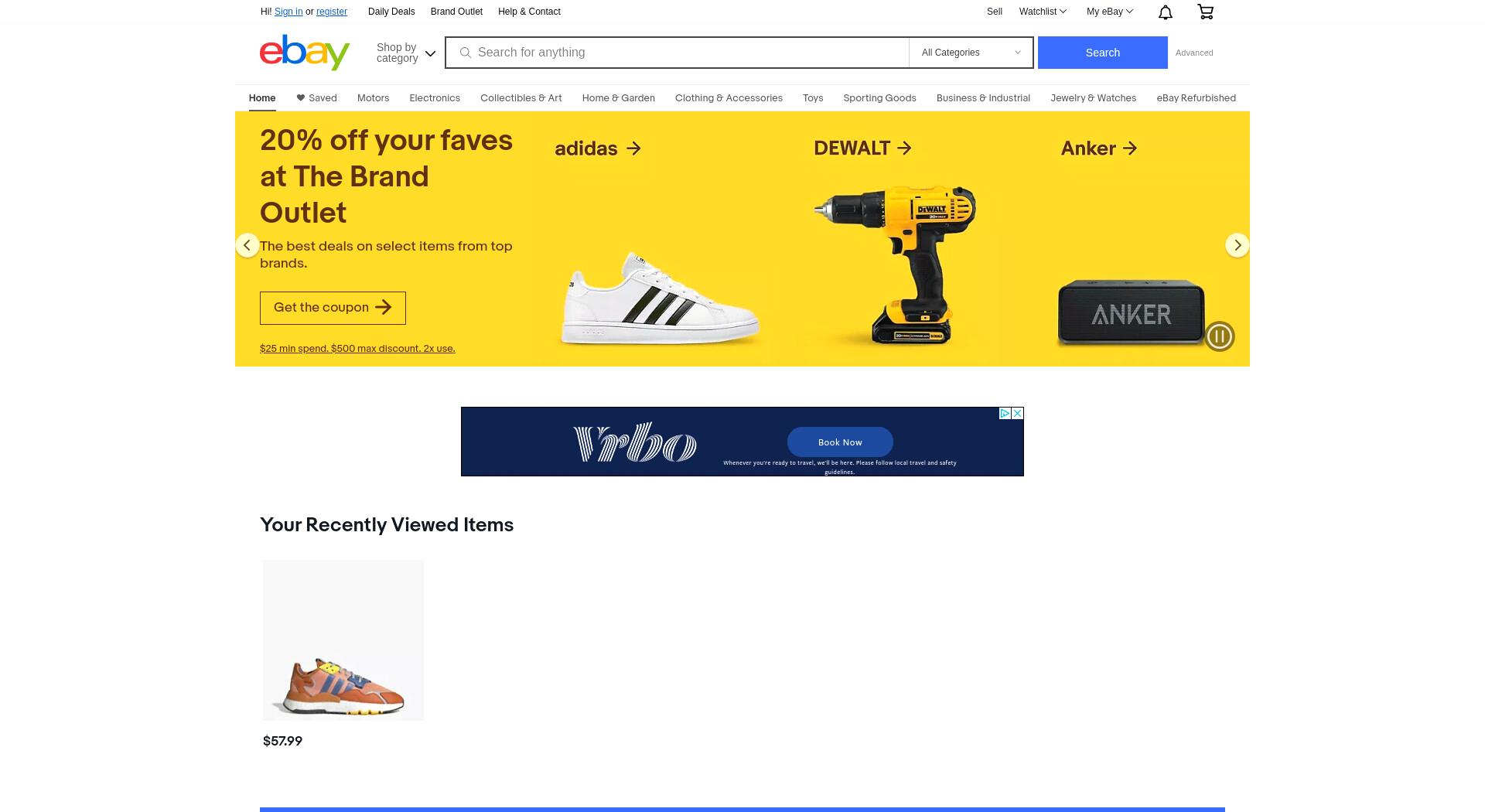
Task: Click the eBay logo
Action: click(305, 53)
